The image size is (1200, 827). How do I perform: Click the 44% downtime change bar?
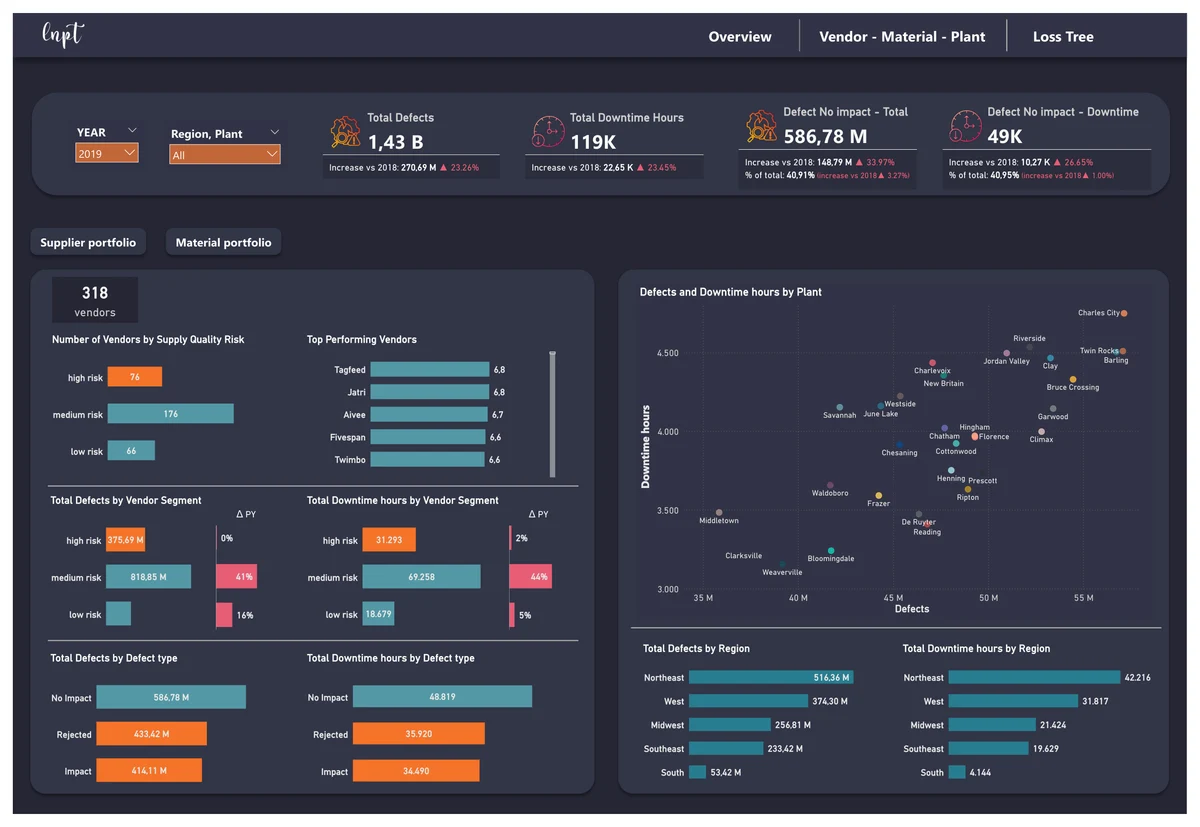(530, 577)
